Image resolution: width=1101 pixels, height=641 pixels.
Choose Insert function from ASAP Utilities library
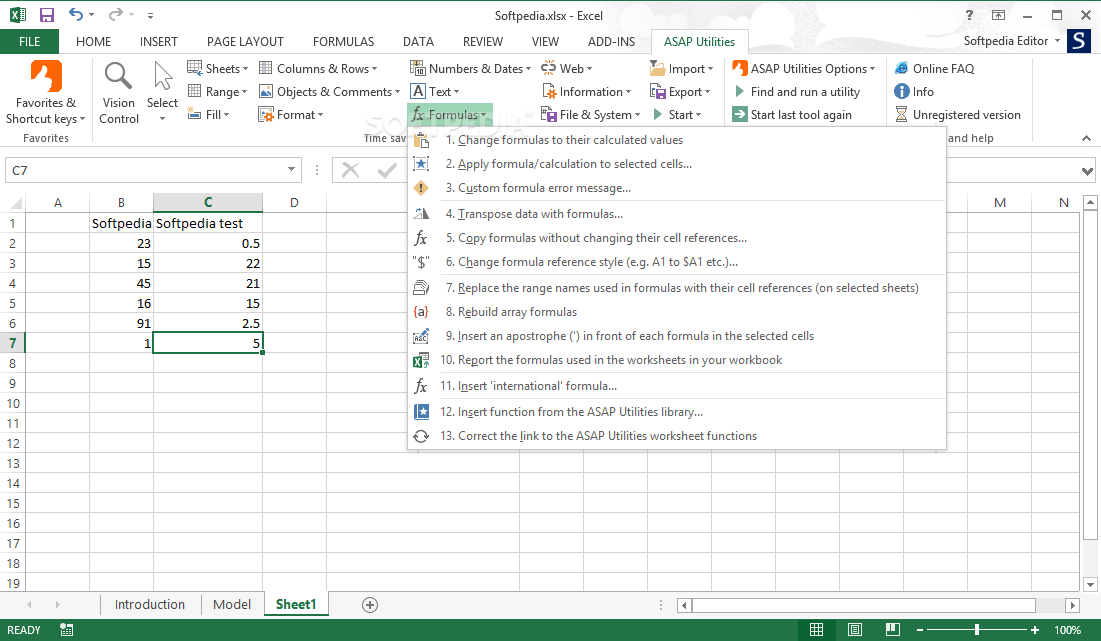[677, 411]
